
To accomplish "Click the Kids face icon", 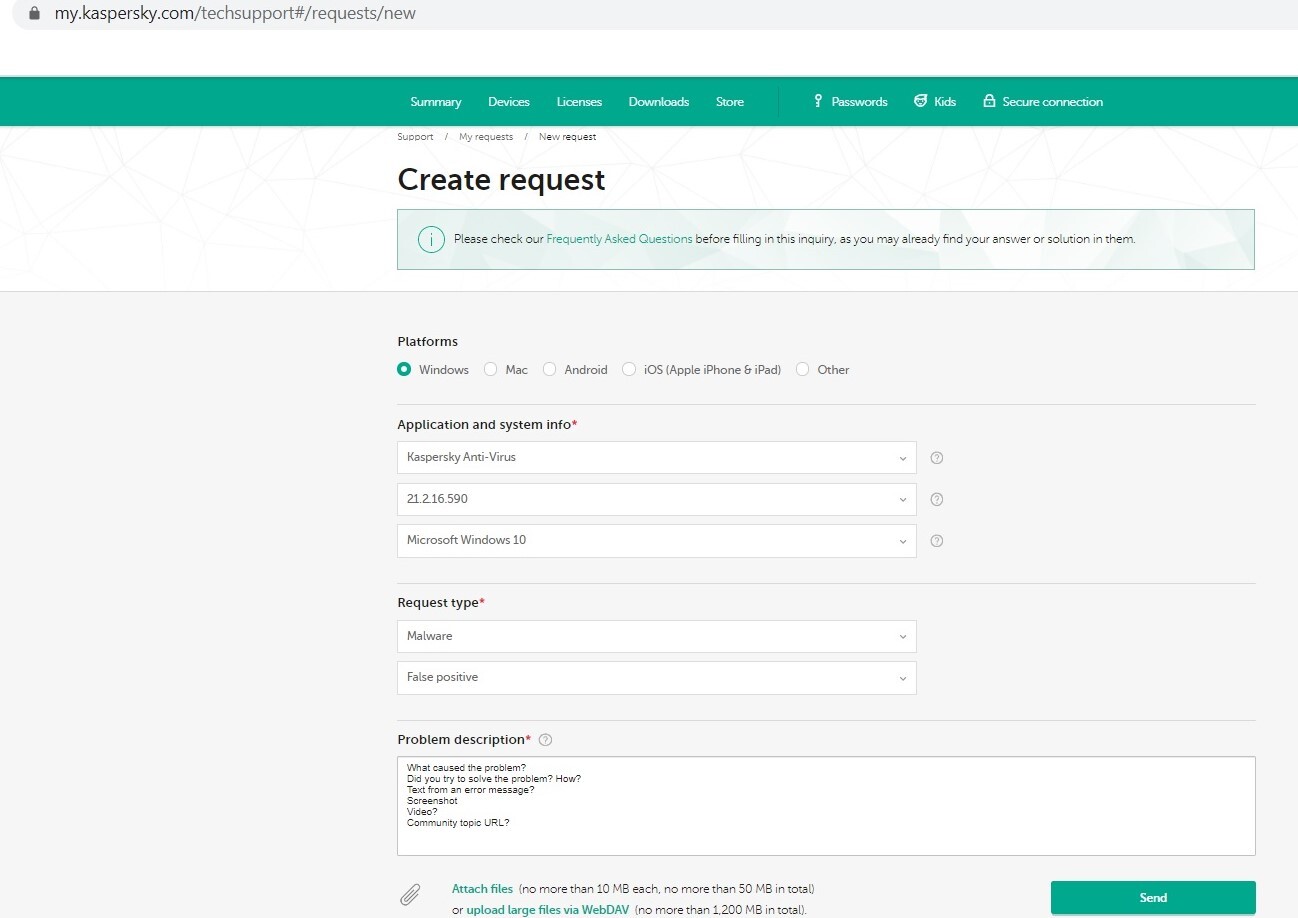I will tap(921, 101).
